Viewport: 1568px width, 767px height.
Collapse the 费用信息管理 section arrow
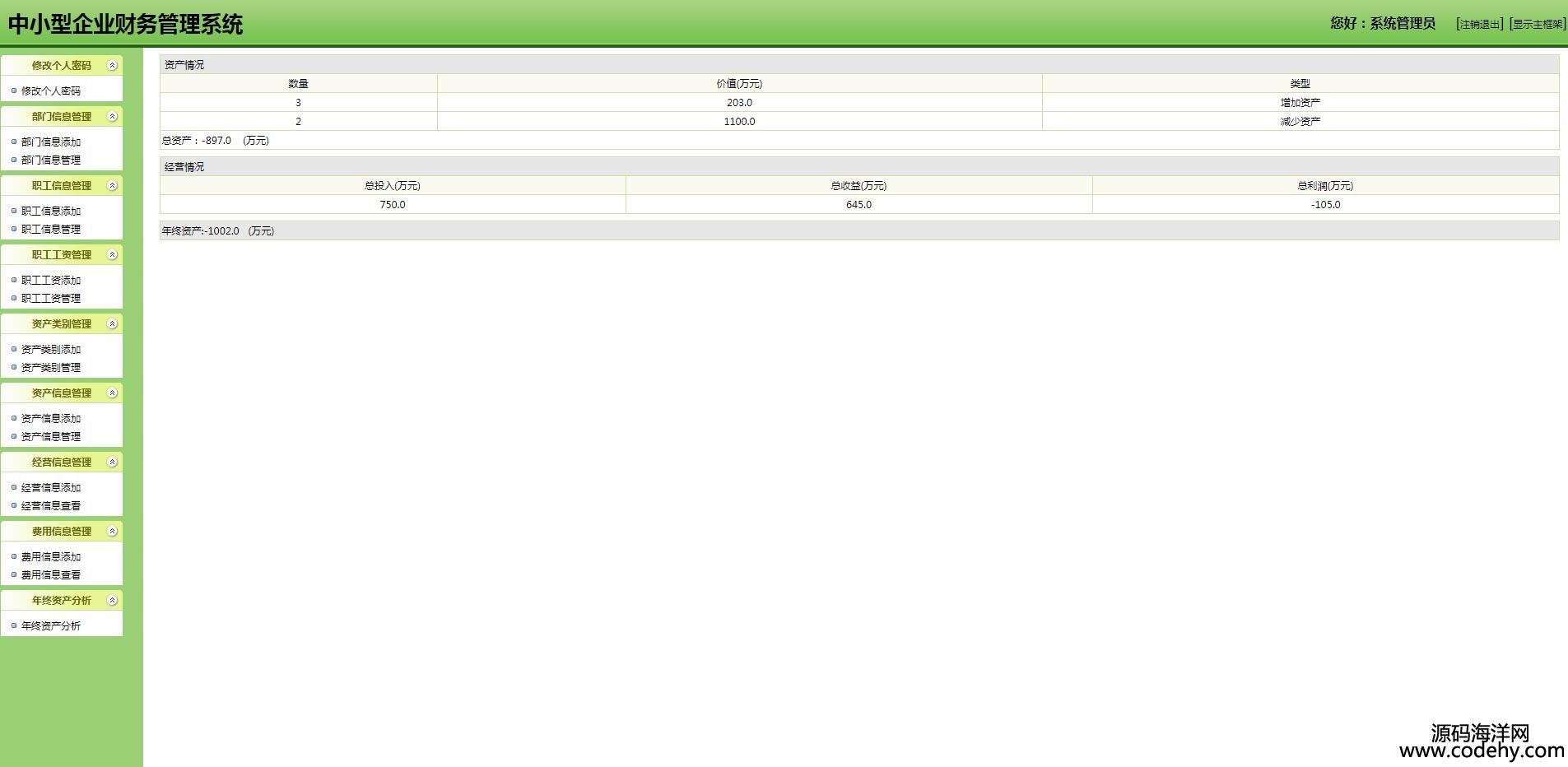coord(113,532)
